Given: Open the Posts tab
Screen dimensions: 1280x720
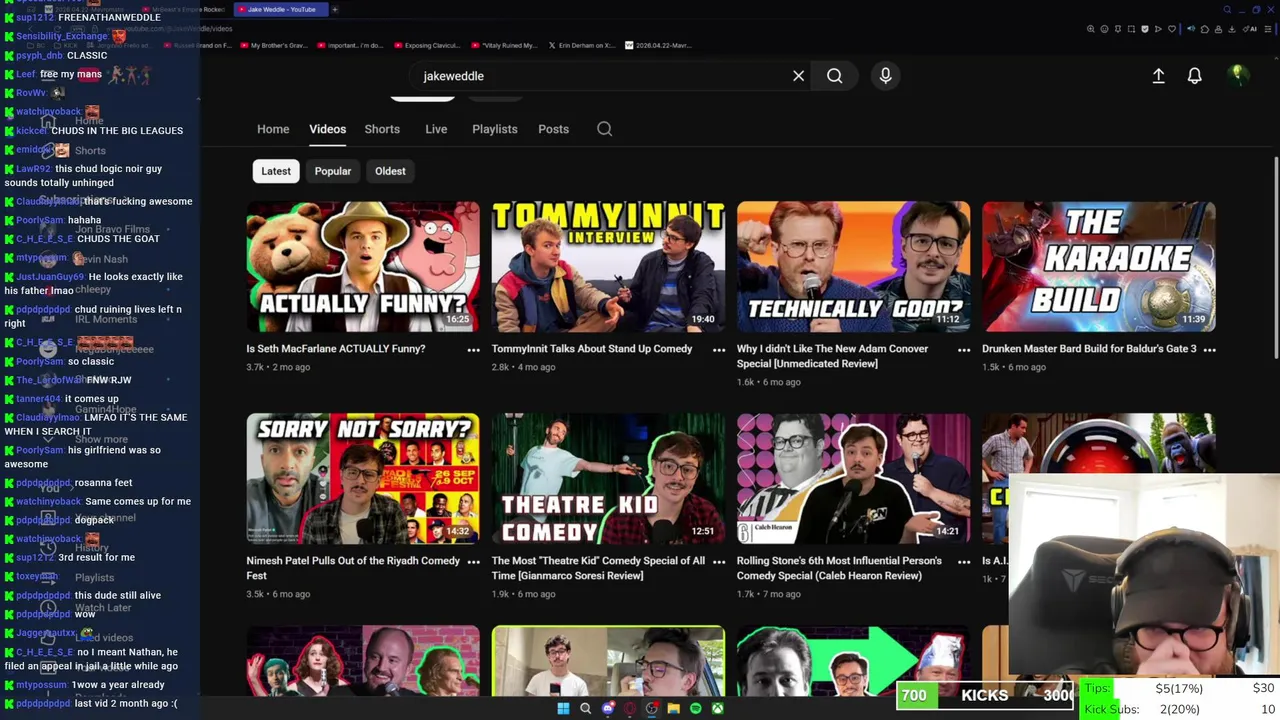Looking at the screenshot, I should coord(553,129).
